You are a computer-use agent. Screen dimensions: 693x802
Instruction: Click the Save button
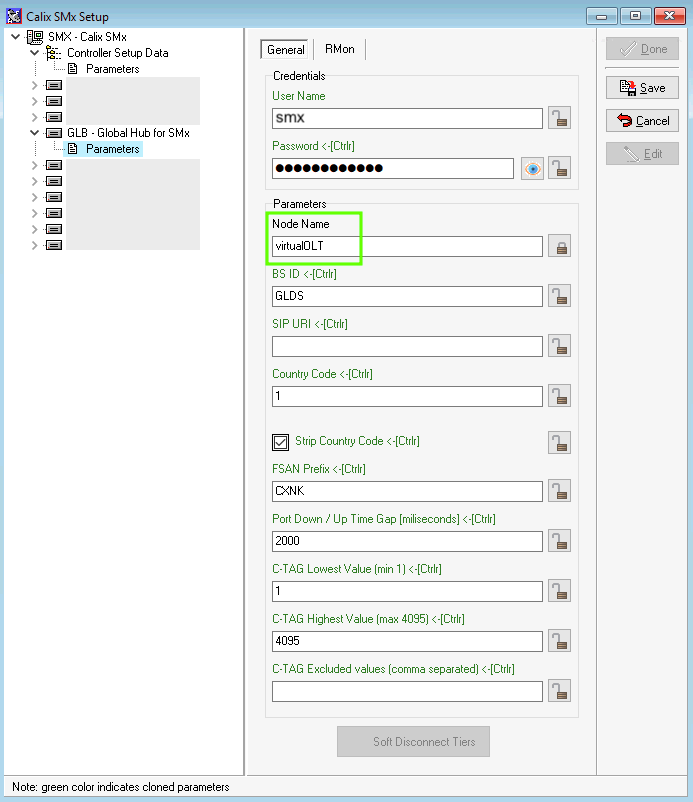(642, 88)
